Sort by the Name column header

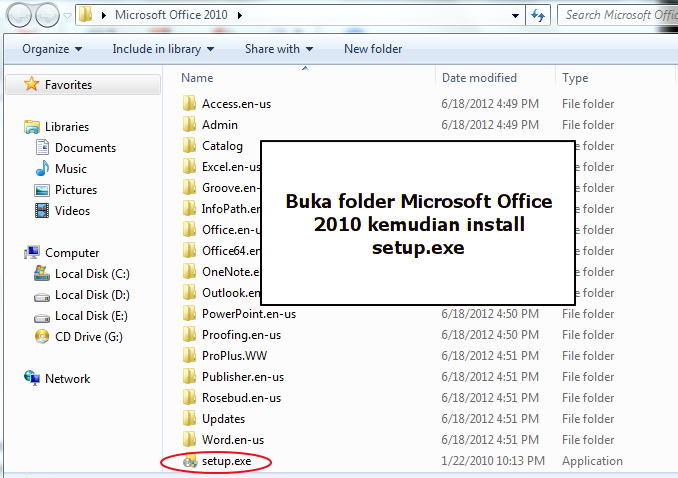pyautogui.click(x=197, y=78)
